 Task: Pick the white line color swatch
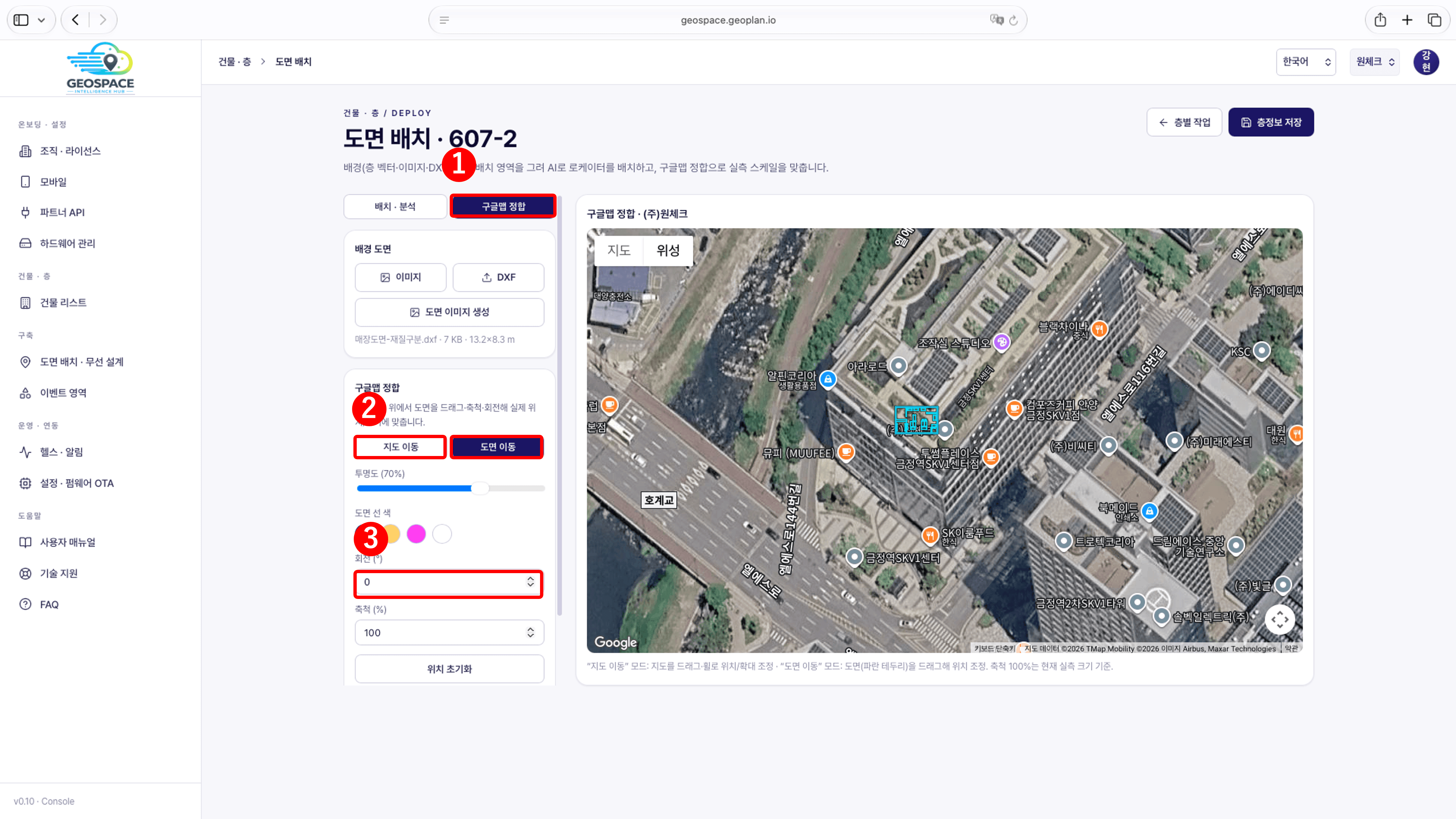pos(442,533)
